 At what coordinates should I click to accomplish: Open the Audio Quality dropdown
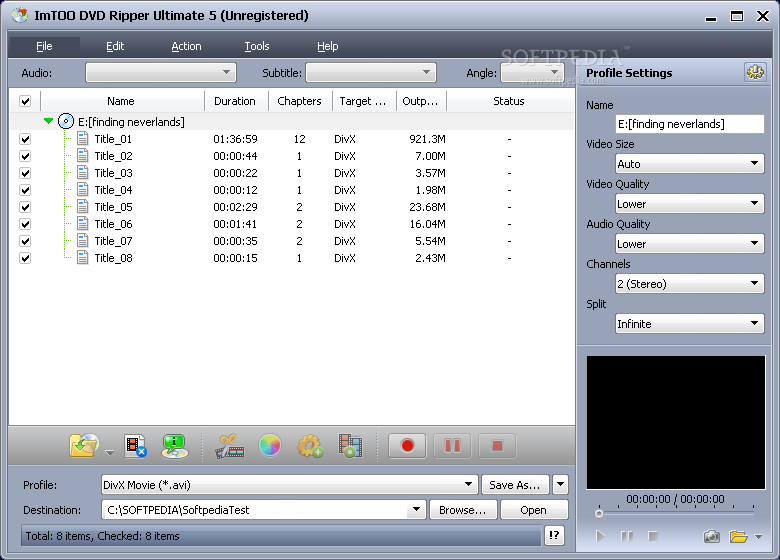click(x=689, y=244)
